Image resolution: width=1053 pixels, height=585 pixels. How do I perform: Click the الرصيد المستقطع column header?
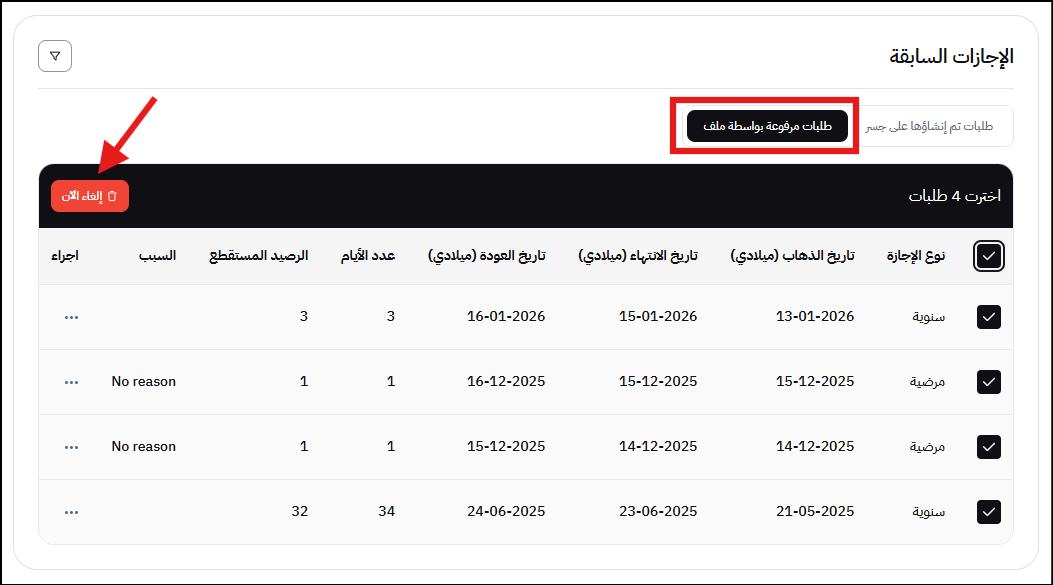pos(259,256)
